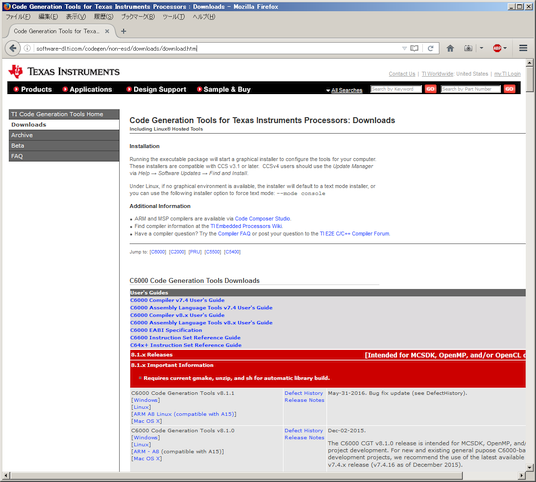536x482 pixels.
Task: Open TI Embedded Processors Wiki link
Action: 246,226
